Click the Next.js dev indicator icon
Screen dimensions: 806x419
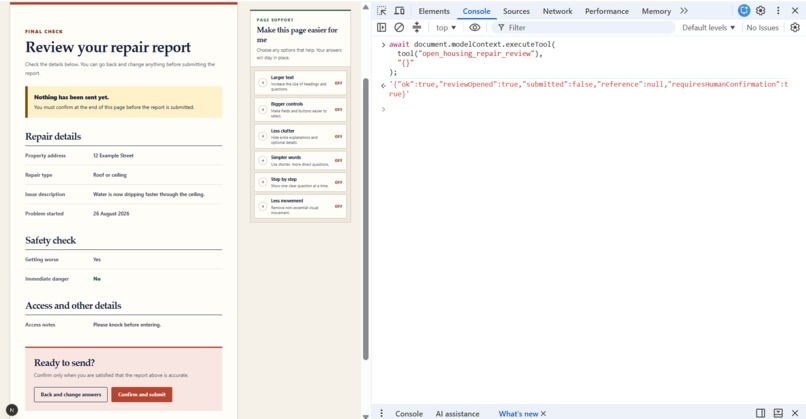[x=12, y=410]
